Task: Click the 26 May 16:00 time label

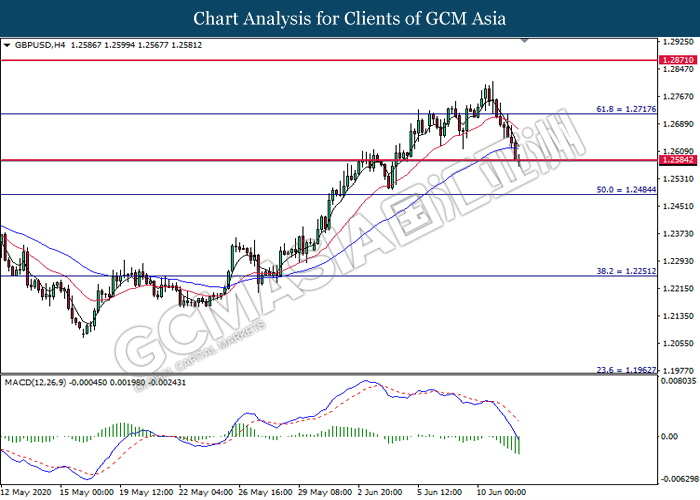Action: tap(265, 492)
